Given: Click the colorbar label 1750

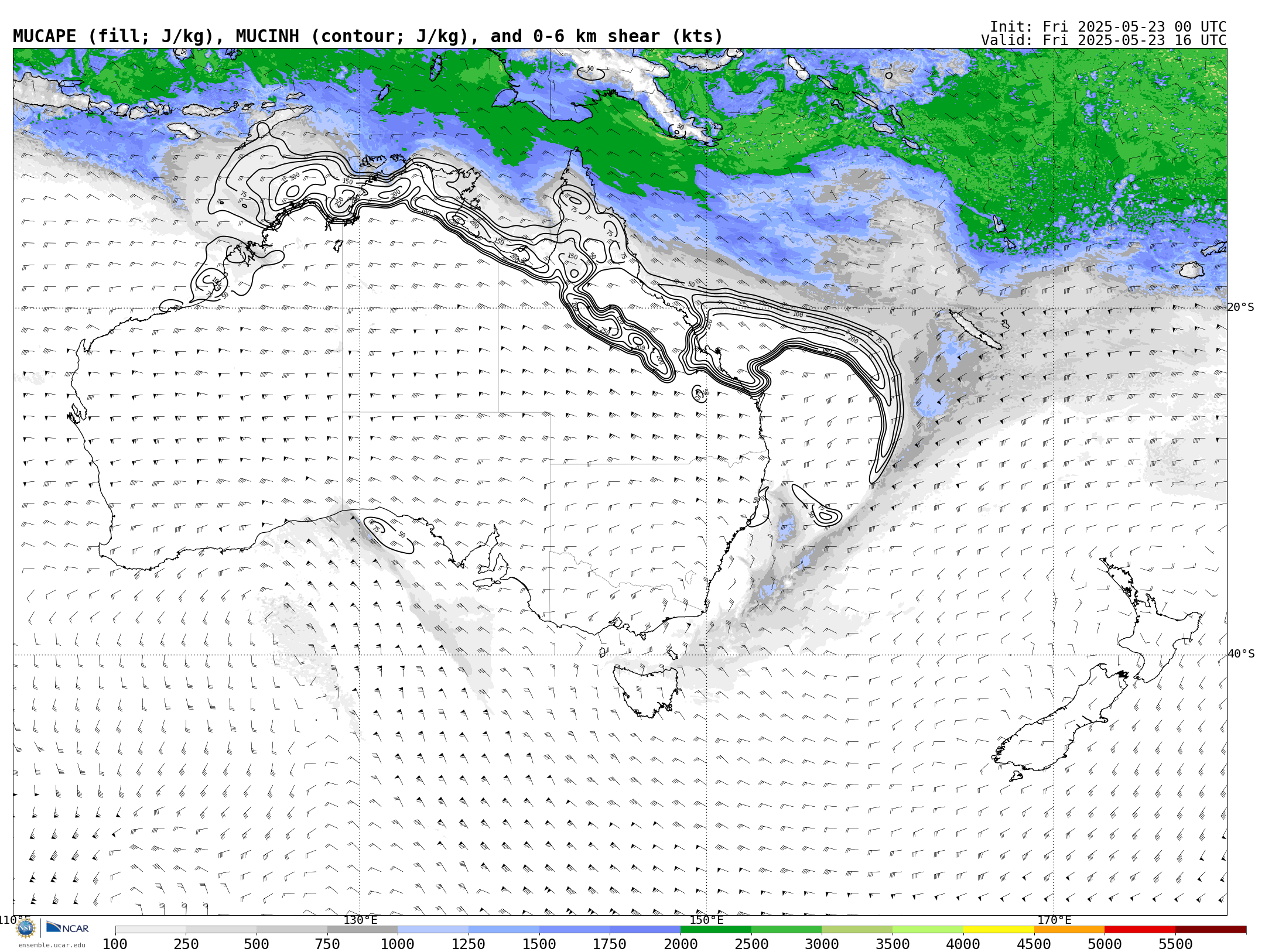Looking at the screenshot, I should click(x=610, y=944).
